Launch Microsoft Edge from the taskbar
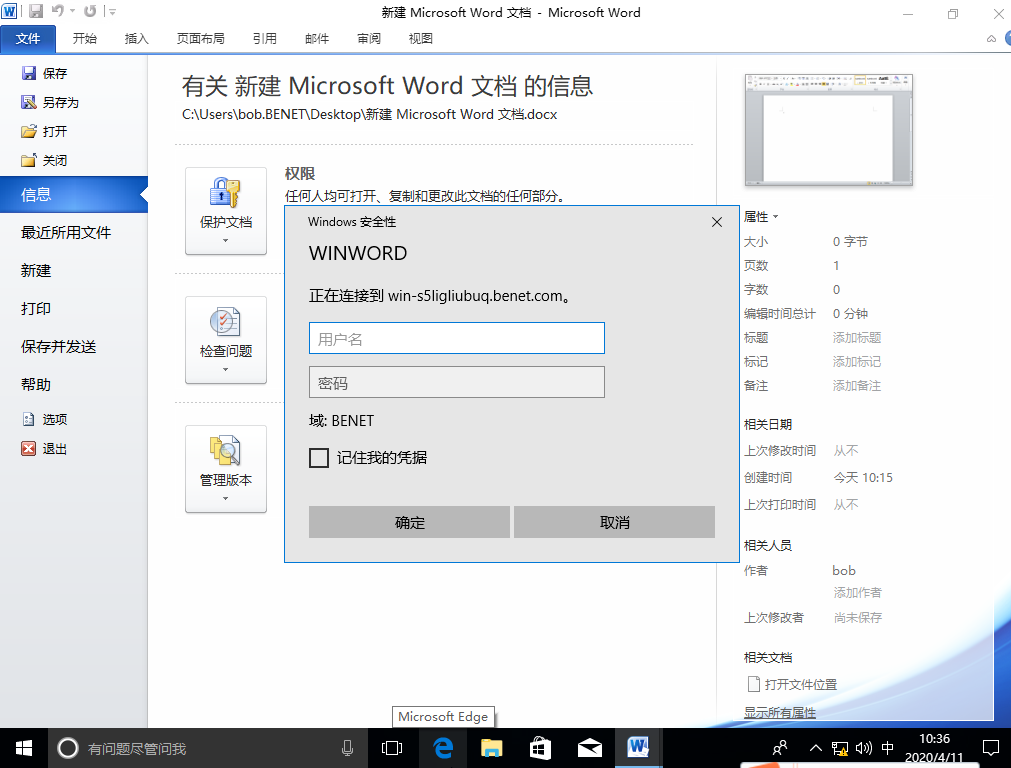 point(443,748)
